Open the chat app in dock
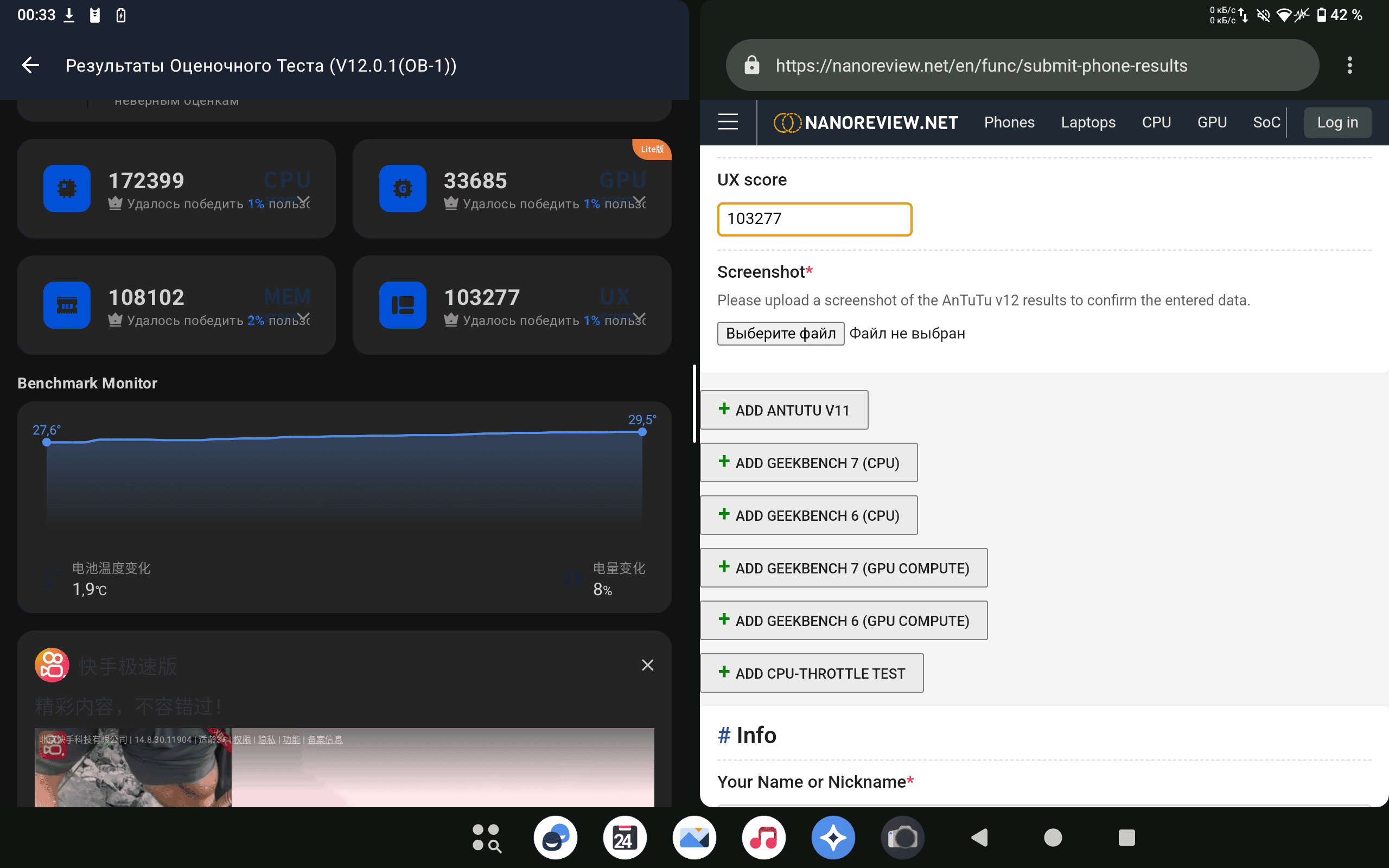Image resolution: width=1389 pixels, height=868 pixels. point(555,838)
